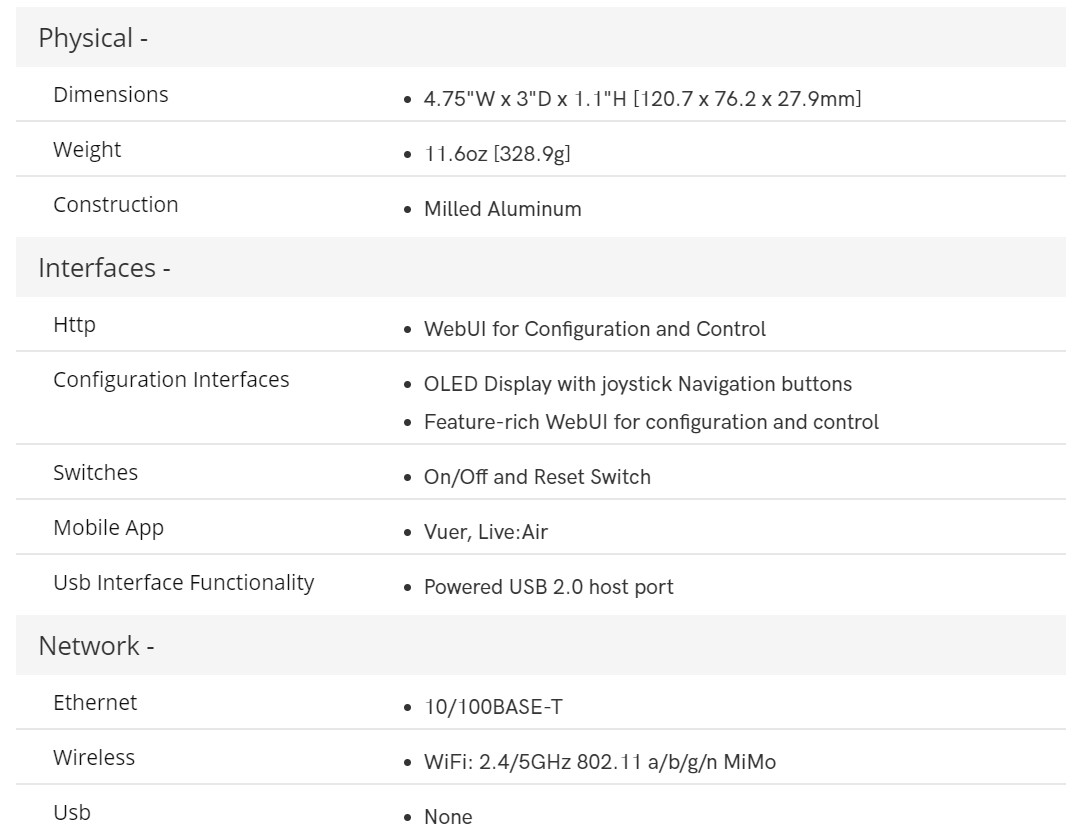Select the Weight row label
This screenshot has height=832, width=1090.
coord(87,149)
